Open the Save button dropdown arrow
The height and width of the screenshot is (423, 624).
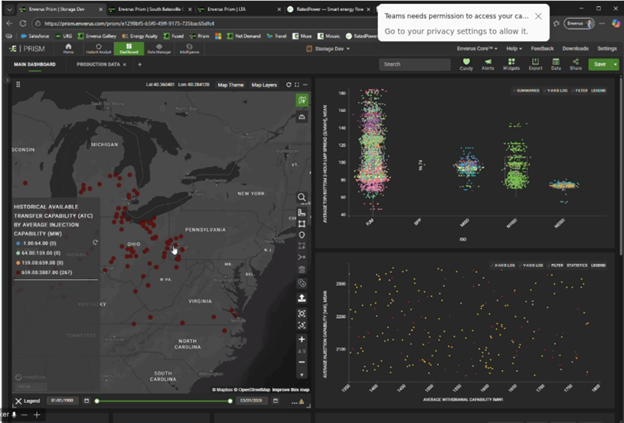tap(615, 64)
